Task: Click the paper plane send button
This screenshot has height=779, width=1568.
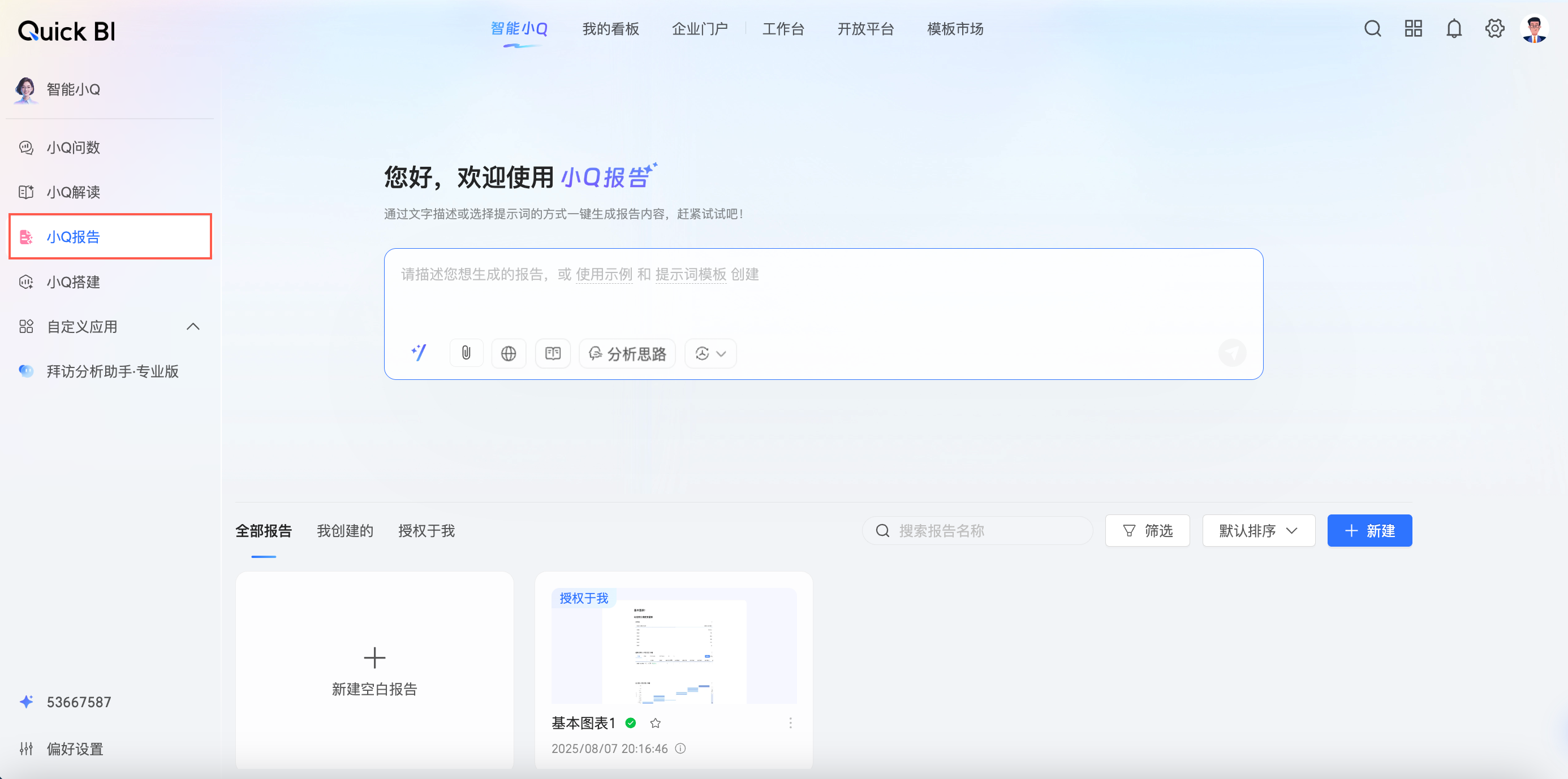Action: 1232,353
